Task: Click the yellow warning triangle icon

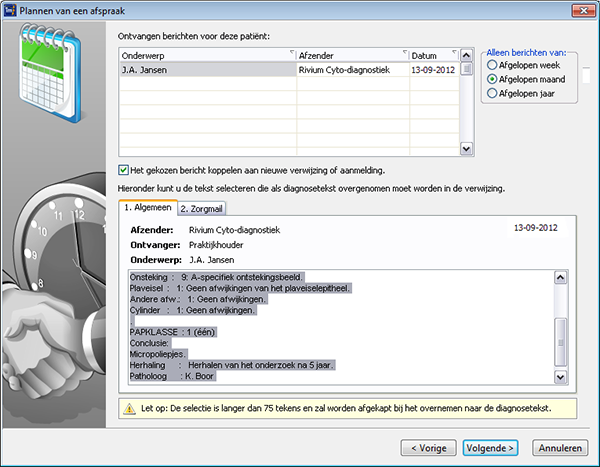Action: 129,409
